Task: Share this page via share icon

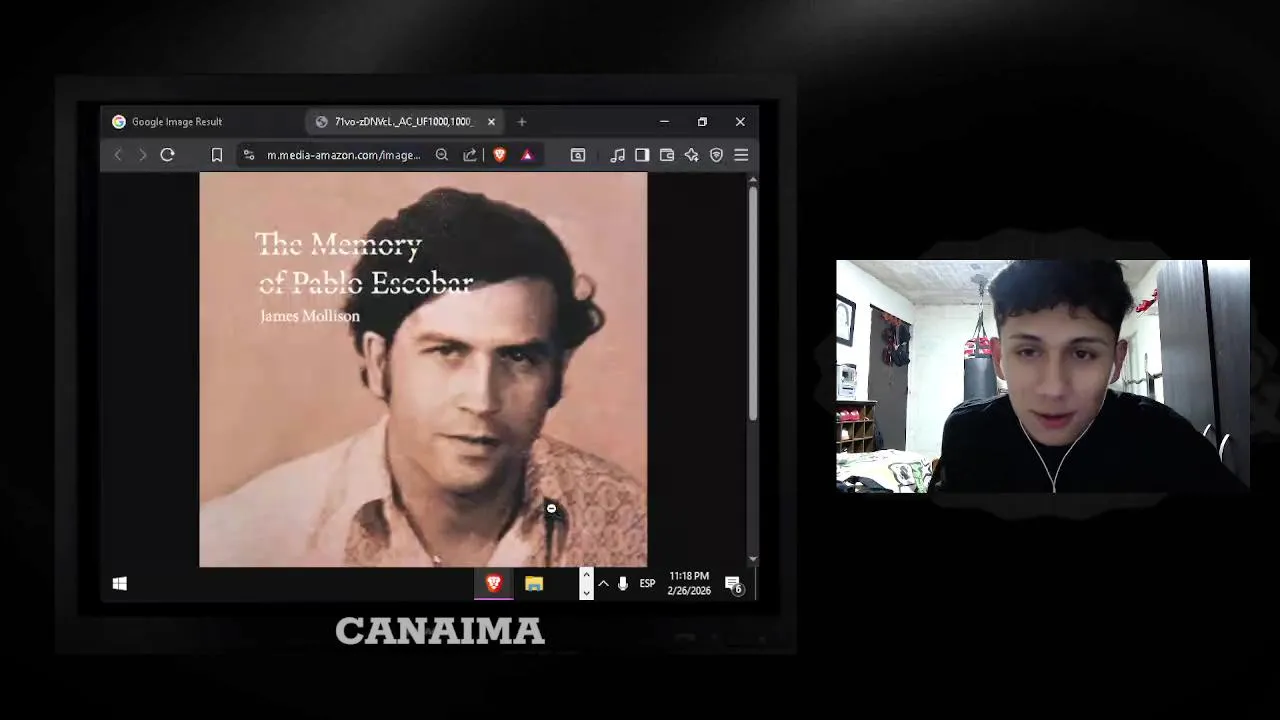Action: click(x=469, y=155)
